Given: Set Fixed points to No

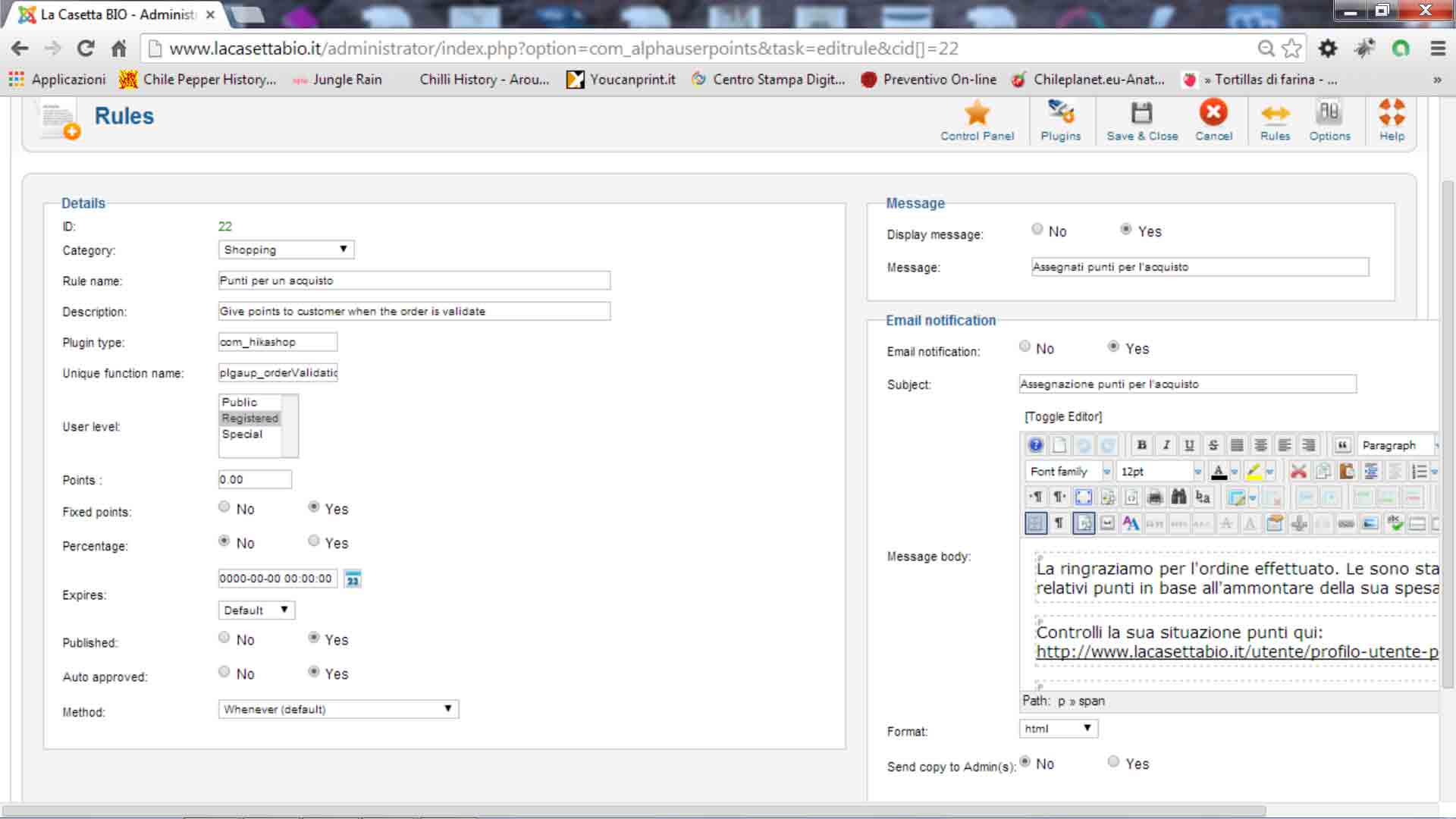Looking at the screenshot, I should click(224, 507).
